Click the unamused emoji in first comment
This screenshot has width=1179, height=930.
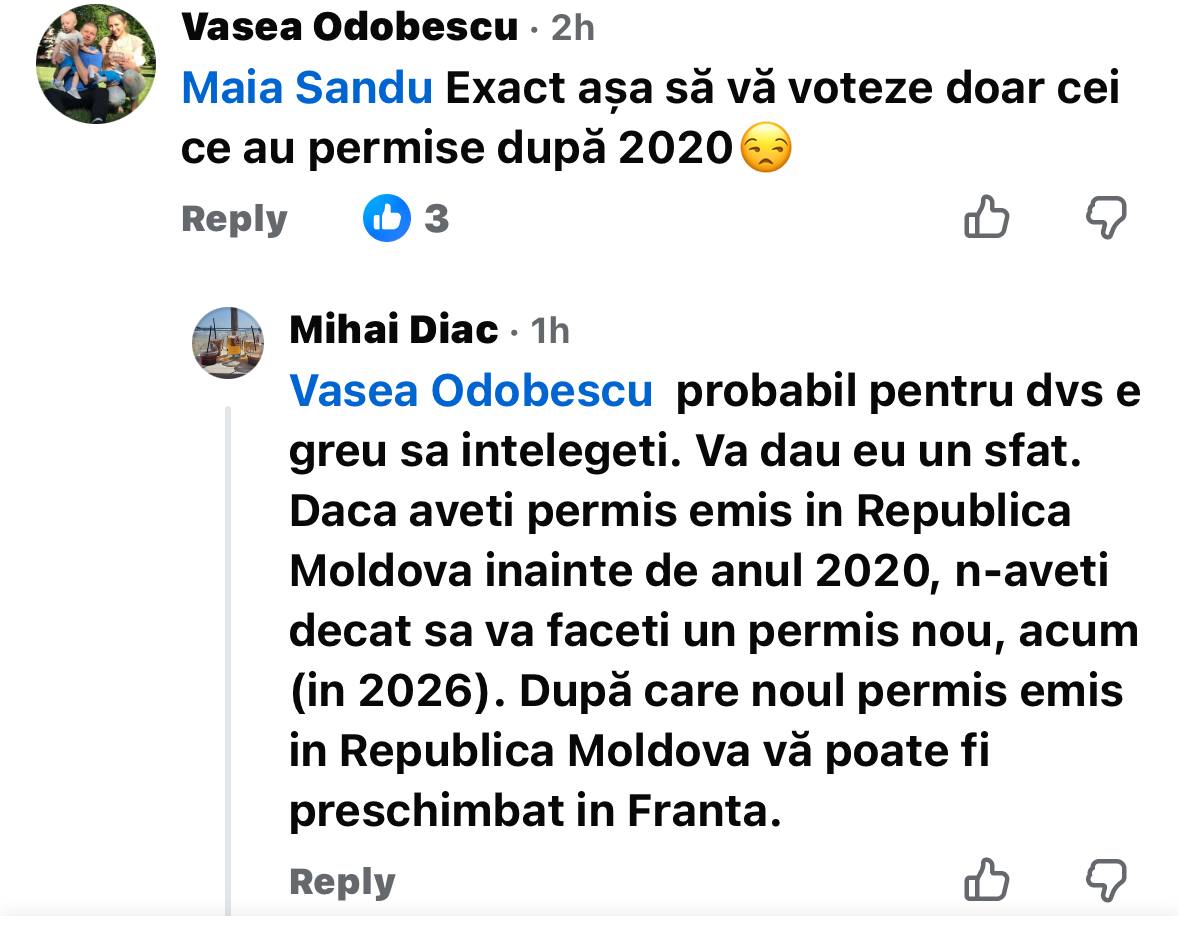[x=765, y=150]
